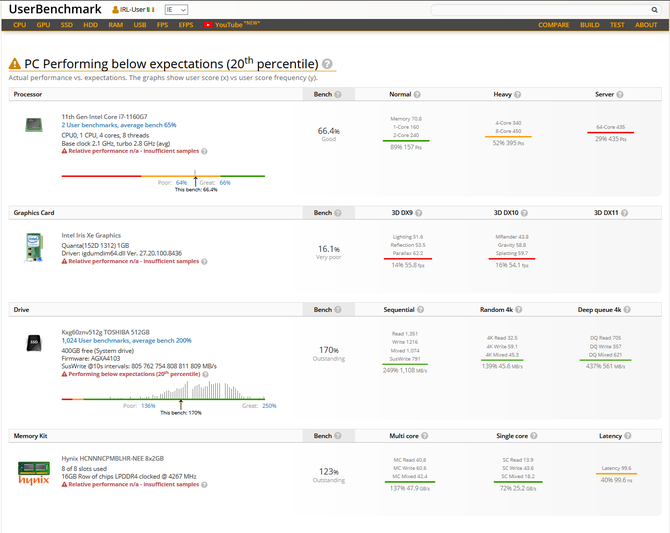
Task: Open 2 User benchmarks, average bench 65% link
Action: [x=119, y=125]
